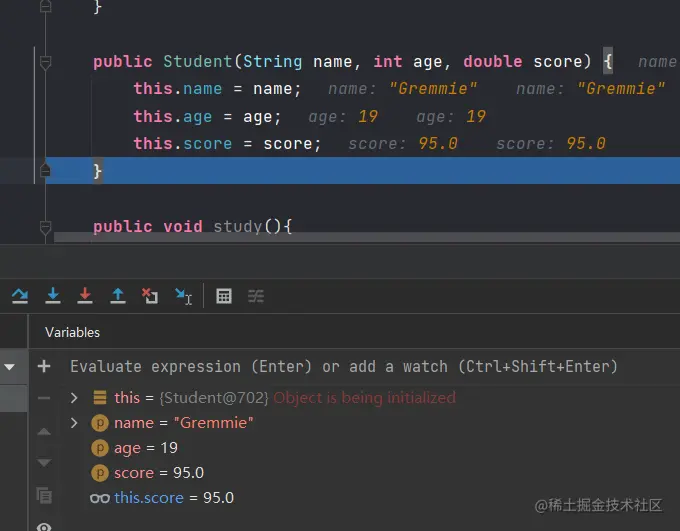Screen dimensions: 680x531
Task: Fold the Student constructor using gutter marker
Action: (x=46, y=62)
